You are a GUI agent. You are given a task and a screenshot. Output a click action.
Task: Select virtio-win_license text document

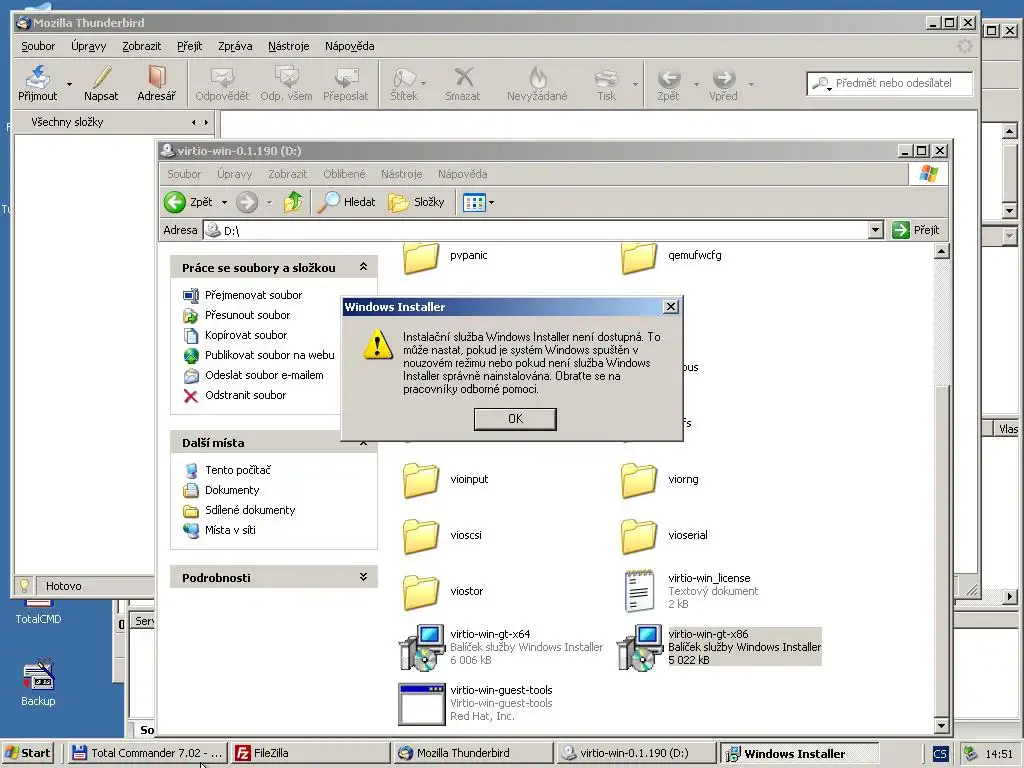coord(690,591)
